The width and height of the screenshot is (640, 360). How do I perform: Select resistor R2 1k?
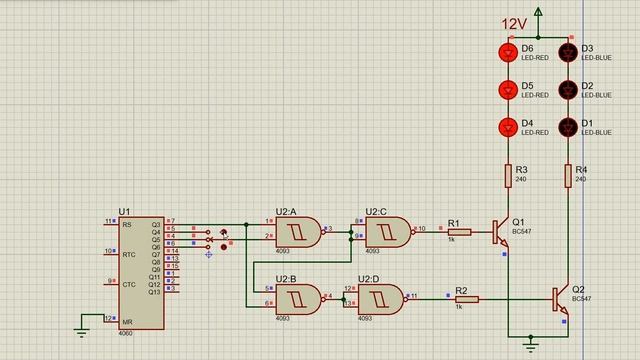(x=467, y=300)
